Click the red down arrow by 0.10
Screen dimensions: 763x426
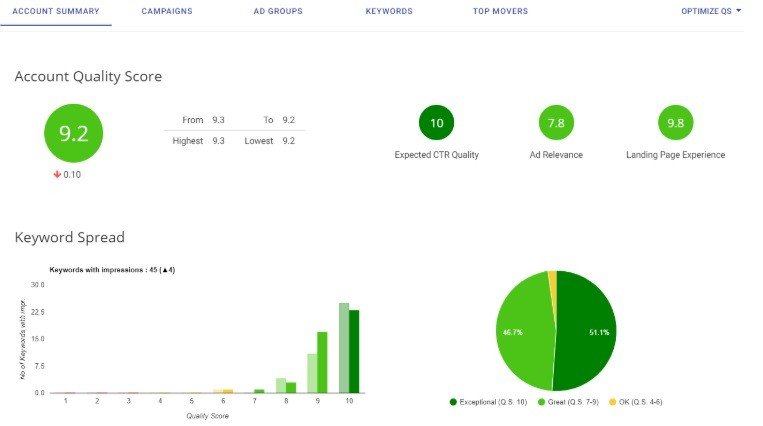click(x=57, y=174)
